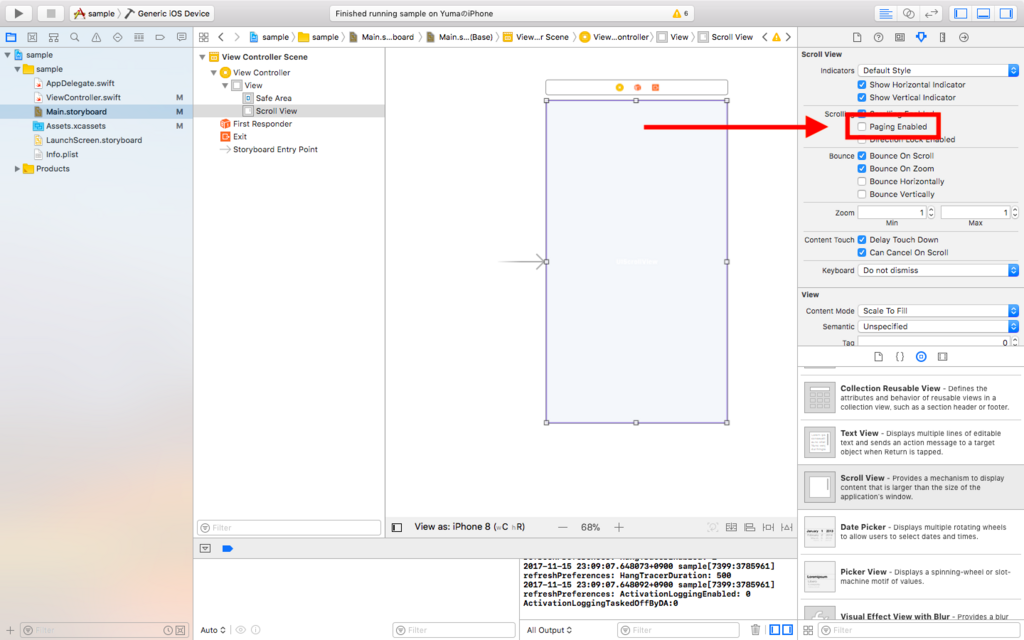Select Info.plist file
The height and width of the screenshot is (640, 1024).
coord(62,154)
